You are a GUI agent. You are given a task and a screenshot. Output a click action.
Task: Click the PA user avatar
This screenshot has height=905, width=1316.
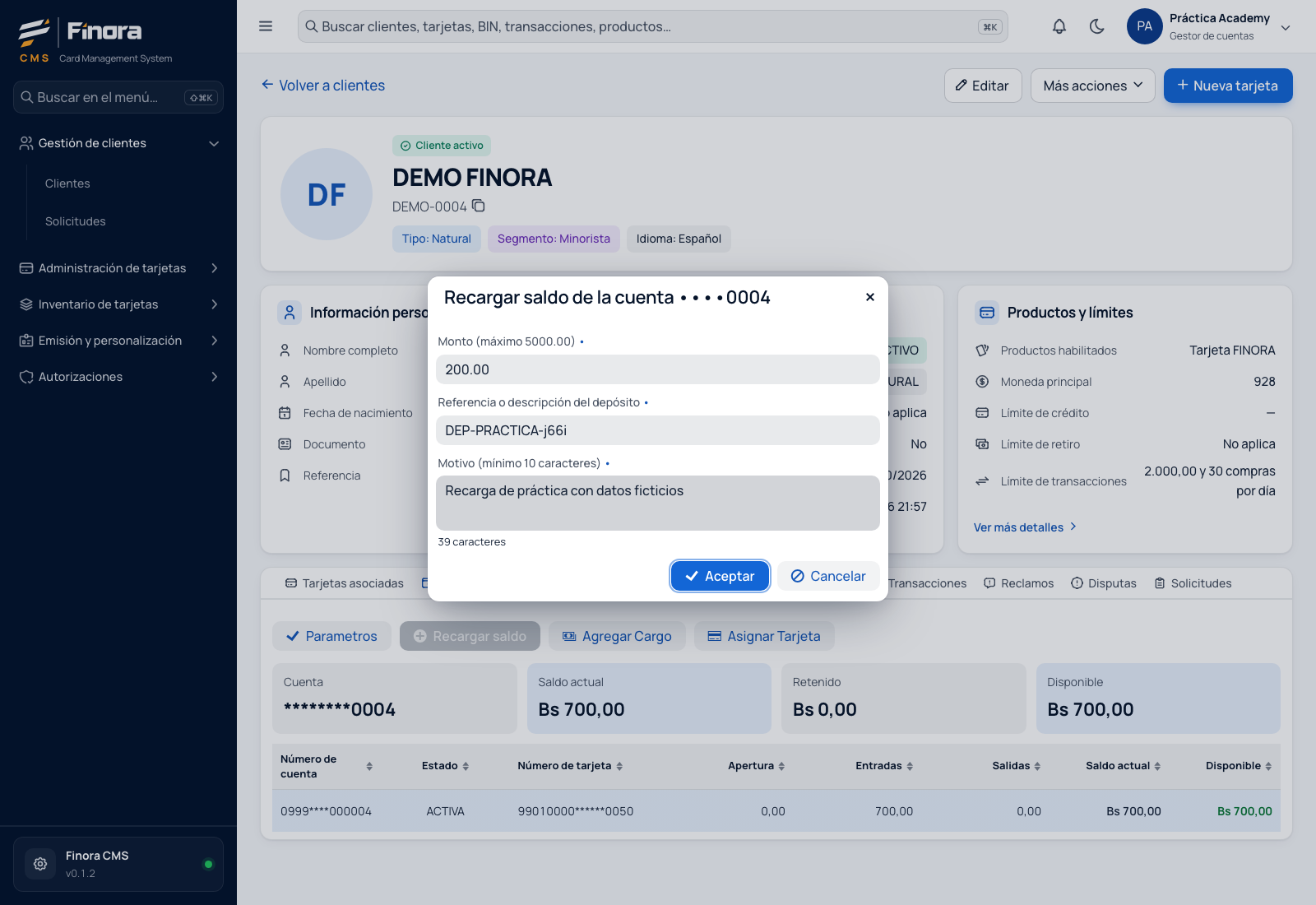[x=1144, y=26]
